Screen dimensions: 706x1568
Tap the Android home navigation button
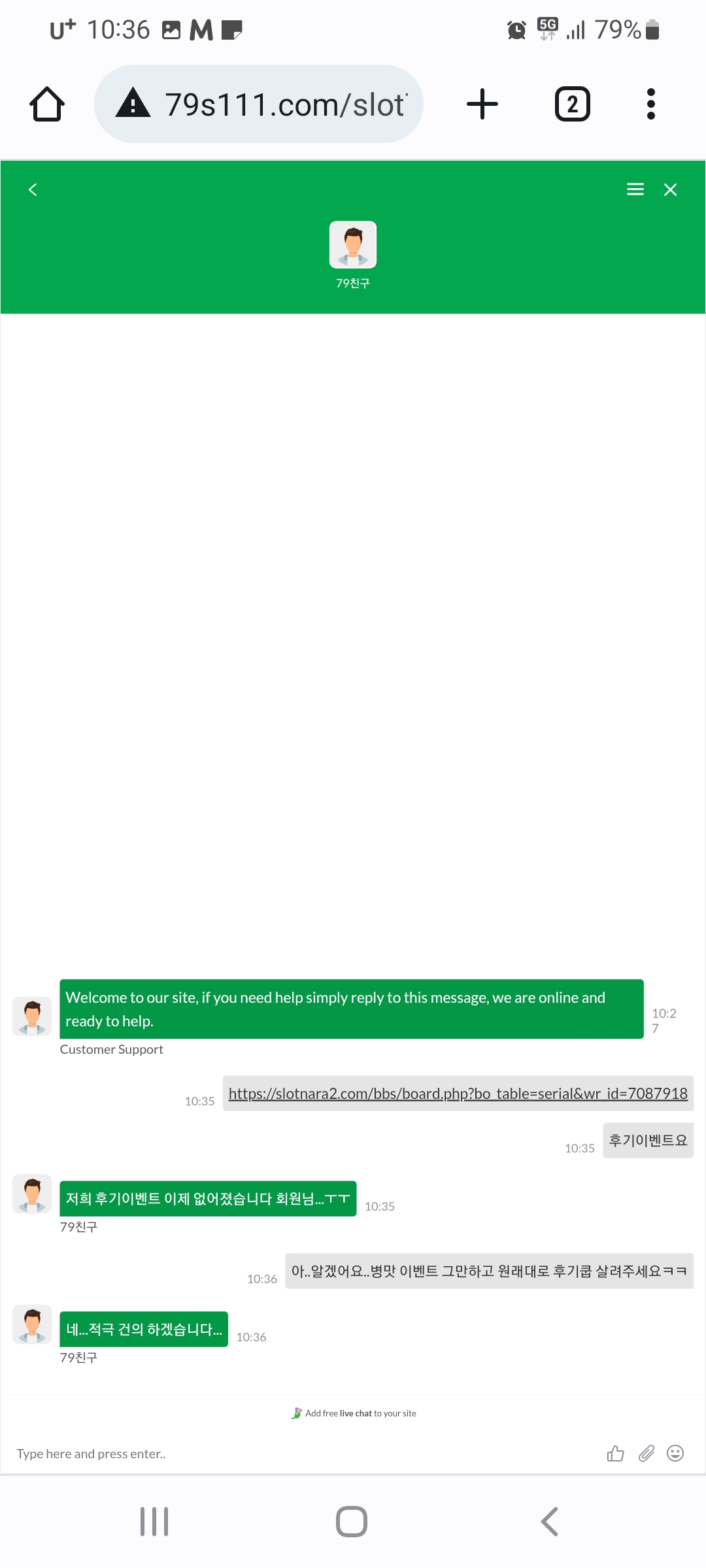pyautogui.click(x=352, y=1522)
